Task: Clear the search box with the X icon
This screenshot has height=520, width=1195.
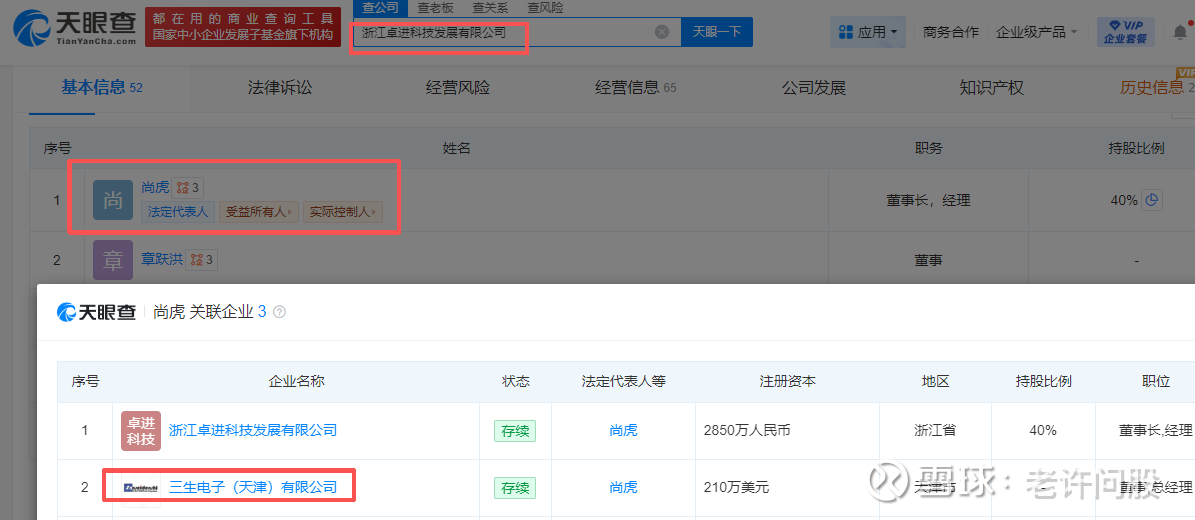Action: (662, 32)
